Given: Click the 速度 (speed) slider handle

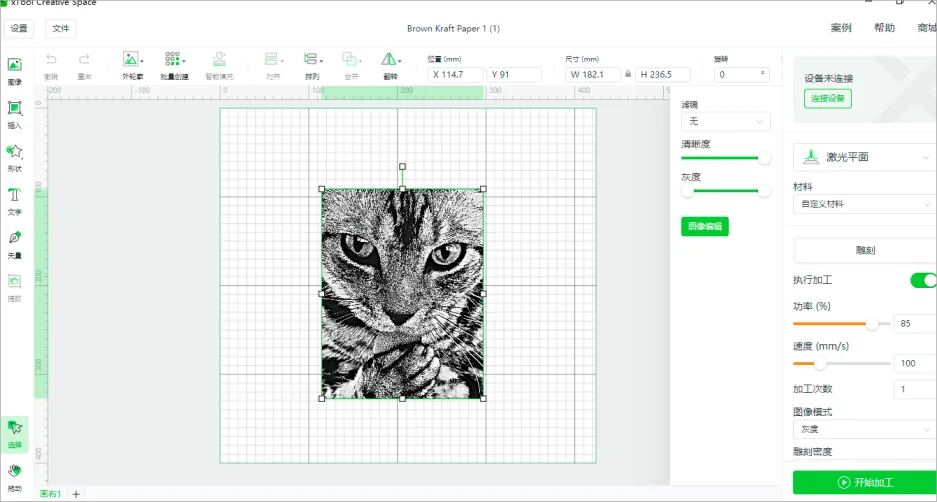Looking at the screenshot, I should click(x=820, y=363).
